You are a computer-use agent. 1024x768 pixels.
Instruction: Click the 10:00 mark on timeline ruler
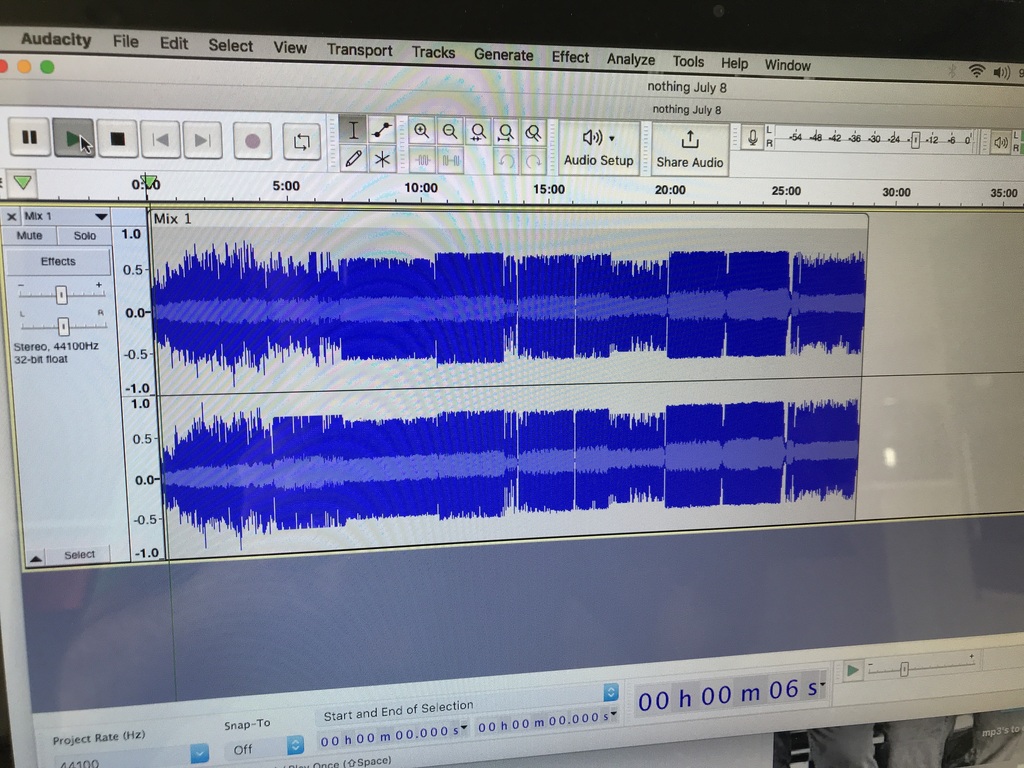[421, 188]
